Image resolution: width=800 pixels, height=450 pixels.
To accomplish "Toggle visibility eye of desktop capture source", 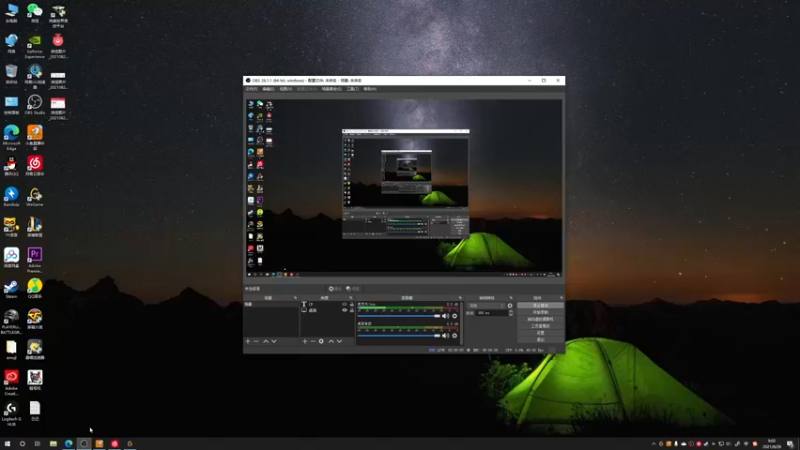I will coord(344,310).
